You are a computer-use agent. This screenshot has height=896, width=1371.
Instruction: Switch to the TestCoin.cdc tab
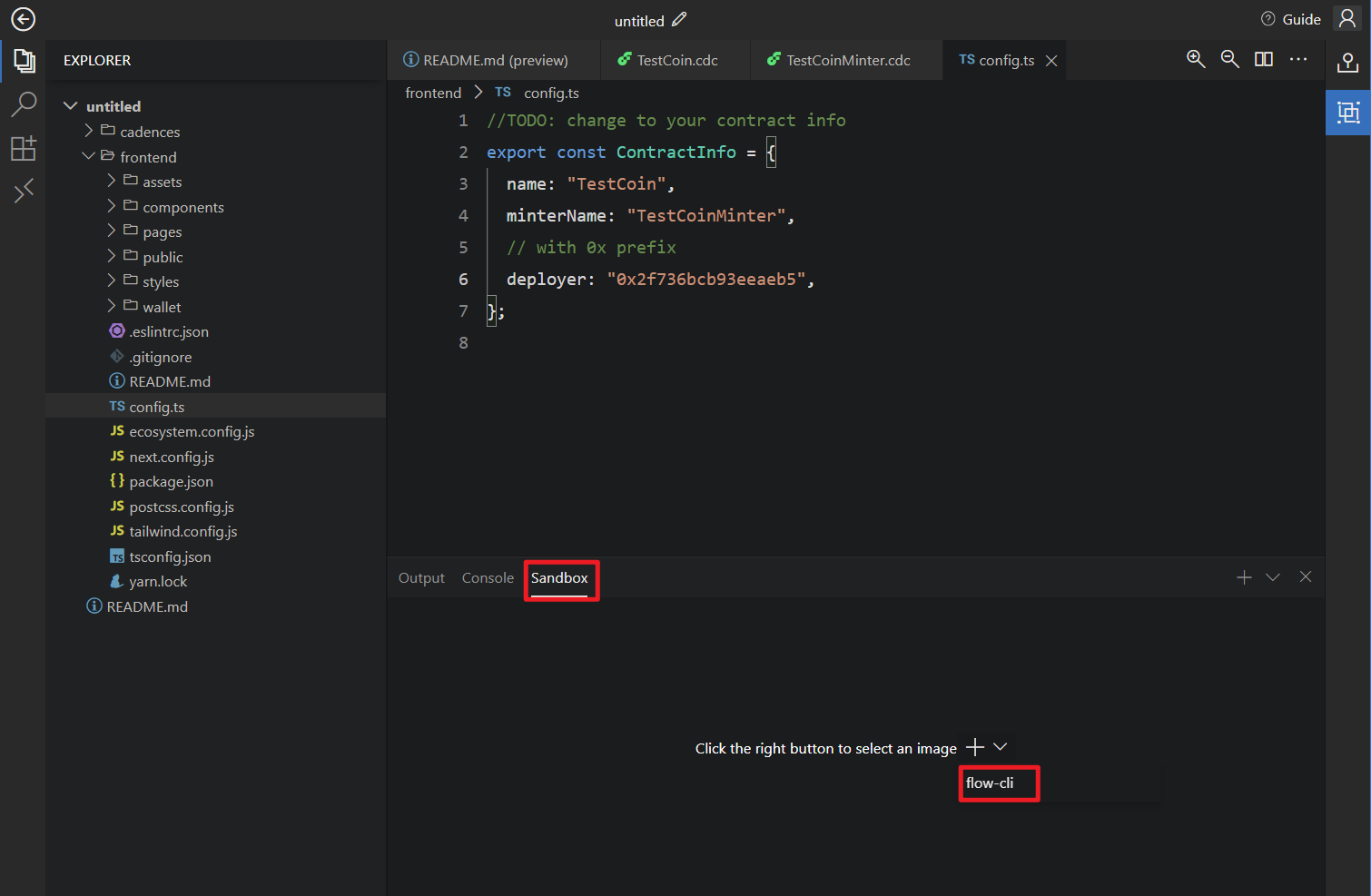pyautogui.click(x=675, y=60)
